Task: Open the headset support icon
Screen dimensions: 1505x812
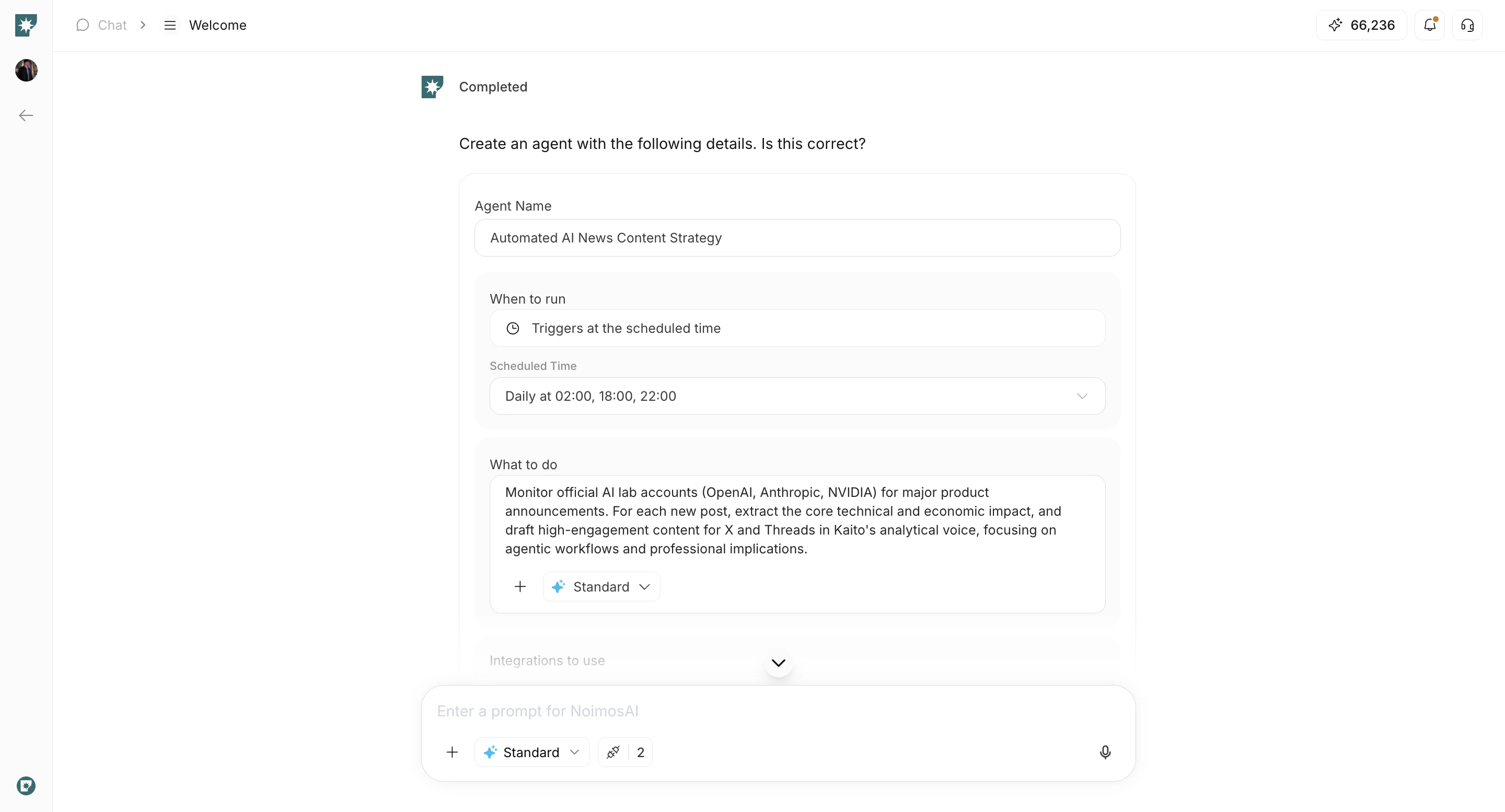Action: click(x=1467, y=25)
